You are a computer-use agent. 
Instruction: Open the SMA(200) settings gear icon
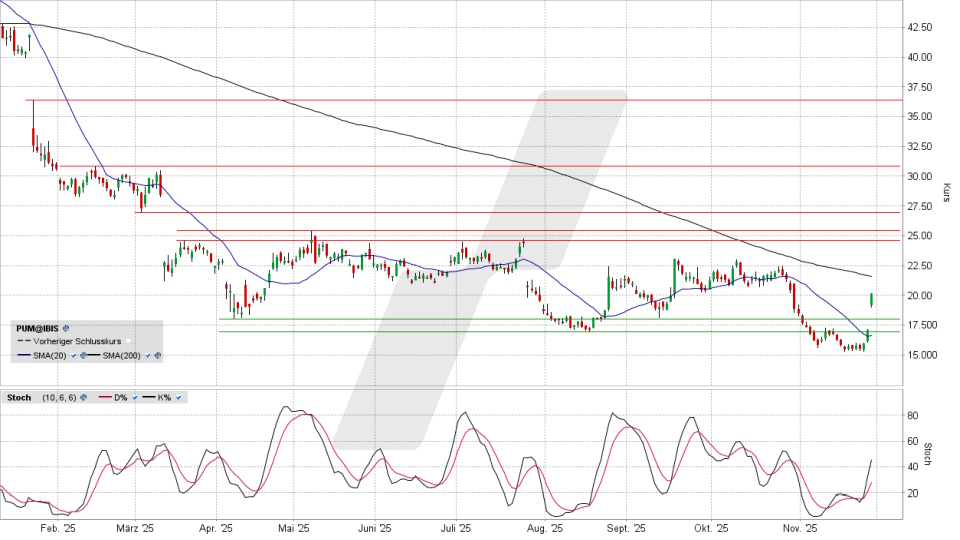coord(158,355)
